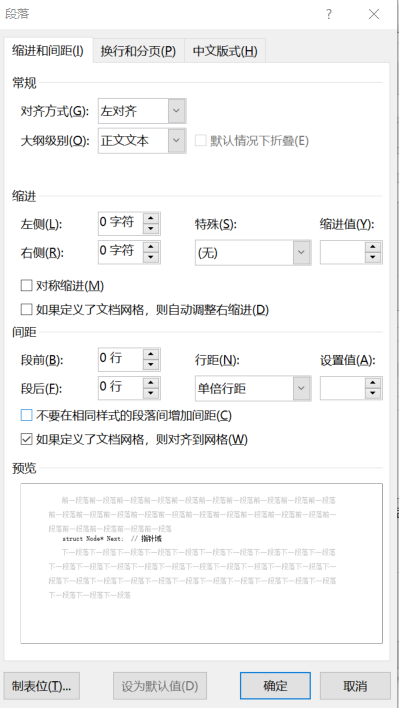Screen dimensions: 399x708
Task: Click the 左侧 indent input field
Action: point(121,224)
